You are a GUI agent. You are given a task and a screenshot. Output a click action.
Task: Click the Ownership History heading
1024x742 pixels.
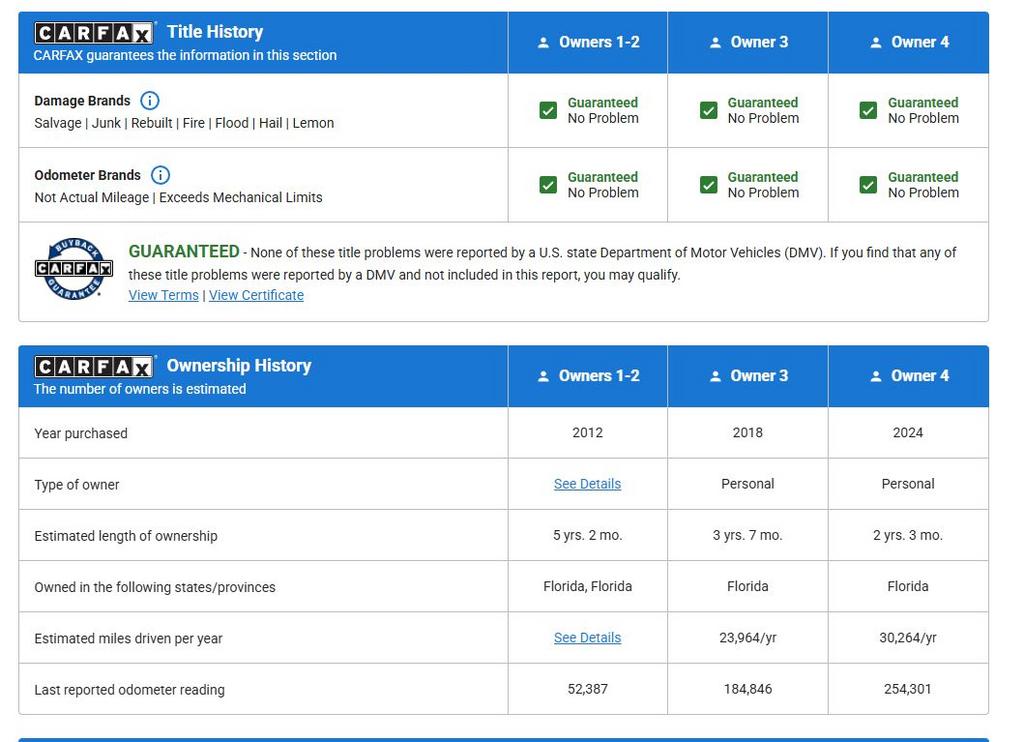click(x=239, y=366)
